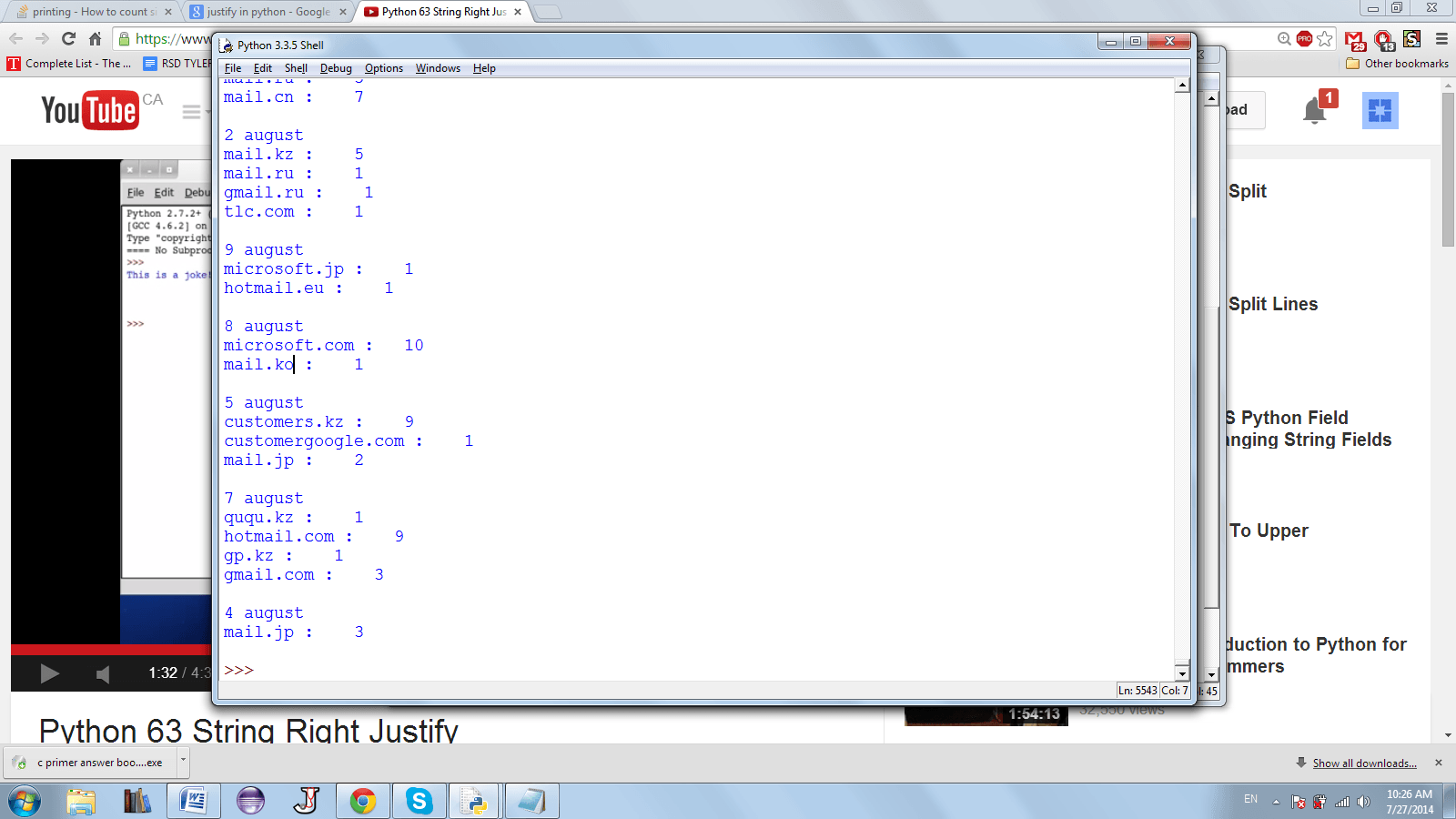This screenshot has width=1456, height=819.
Task: Open Windows Explorer from the taskbar
Action: 81,802
